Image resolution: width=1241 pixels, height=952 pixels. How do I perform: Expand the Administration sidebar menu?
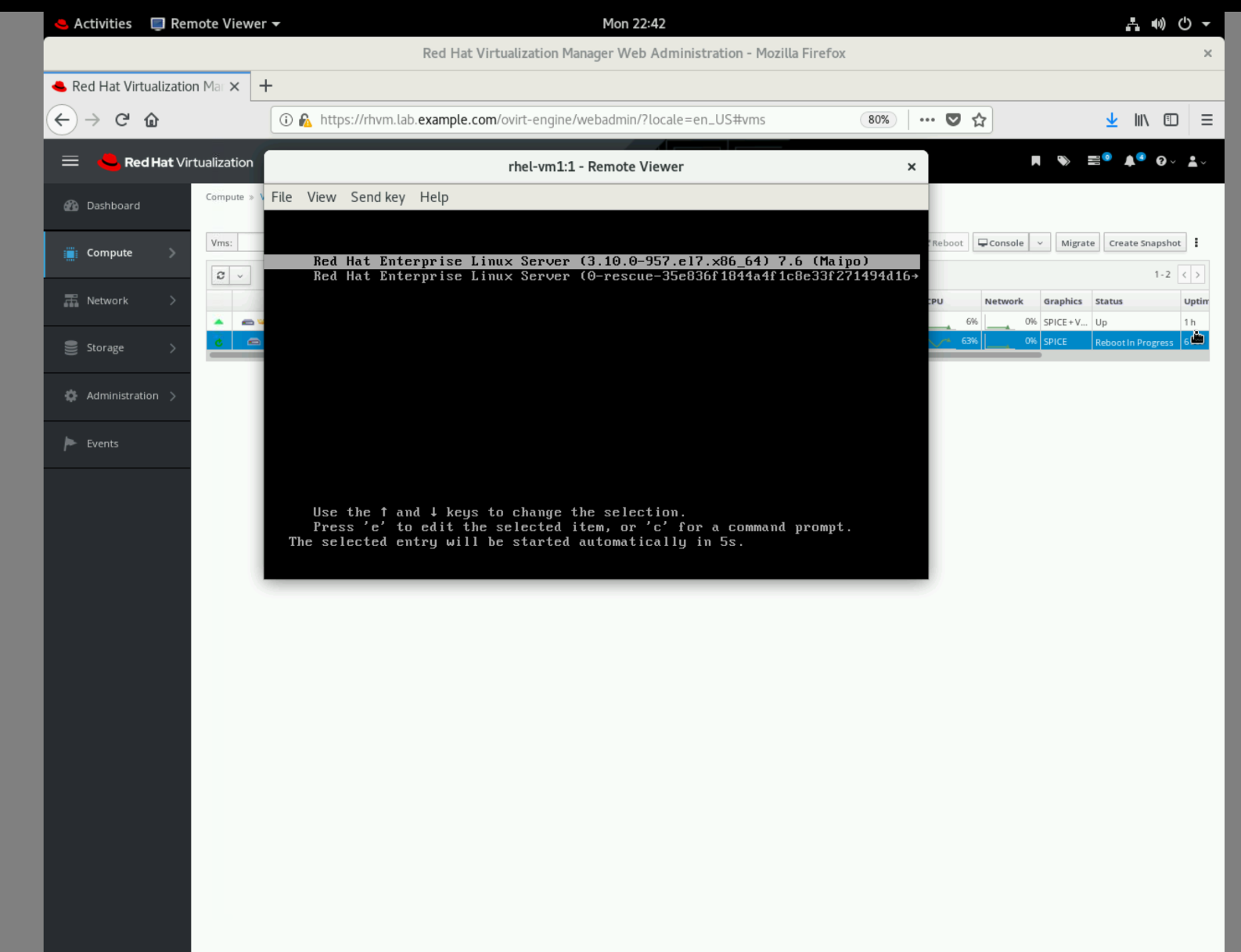coord(117,396)
